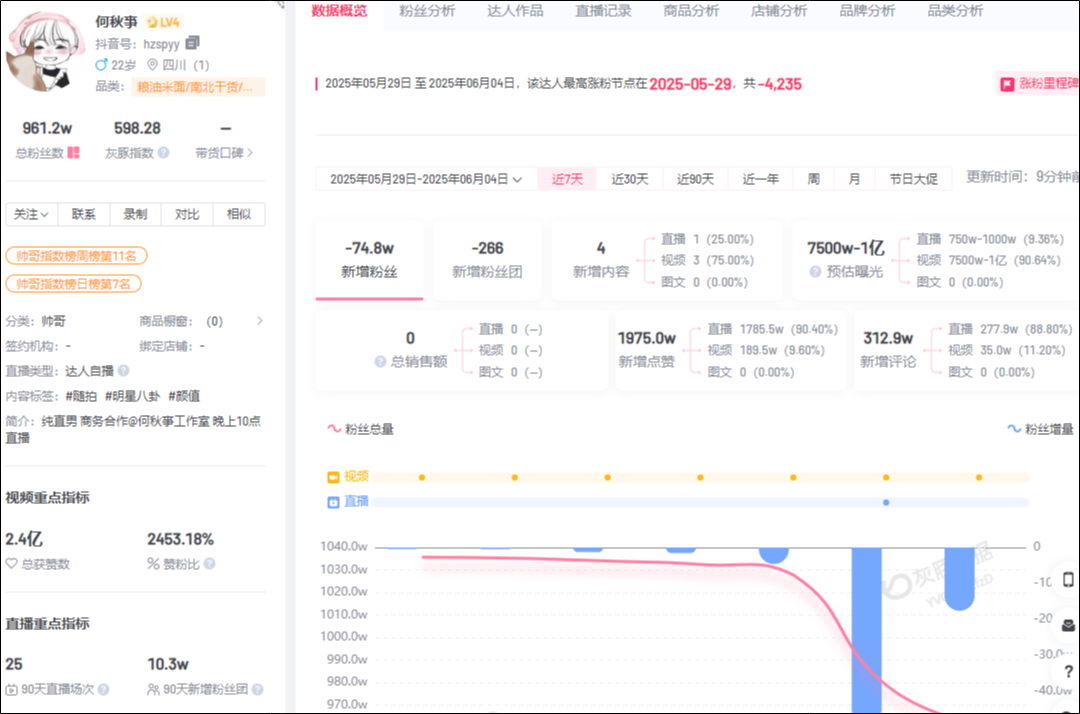Click the 对比 button
This screenshot has width=1080, height=714.
pyautogui.click(x=187, y=214)
